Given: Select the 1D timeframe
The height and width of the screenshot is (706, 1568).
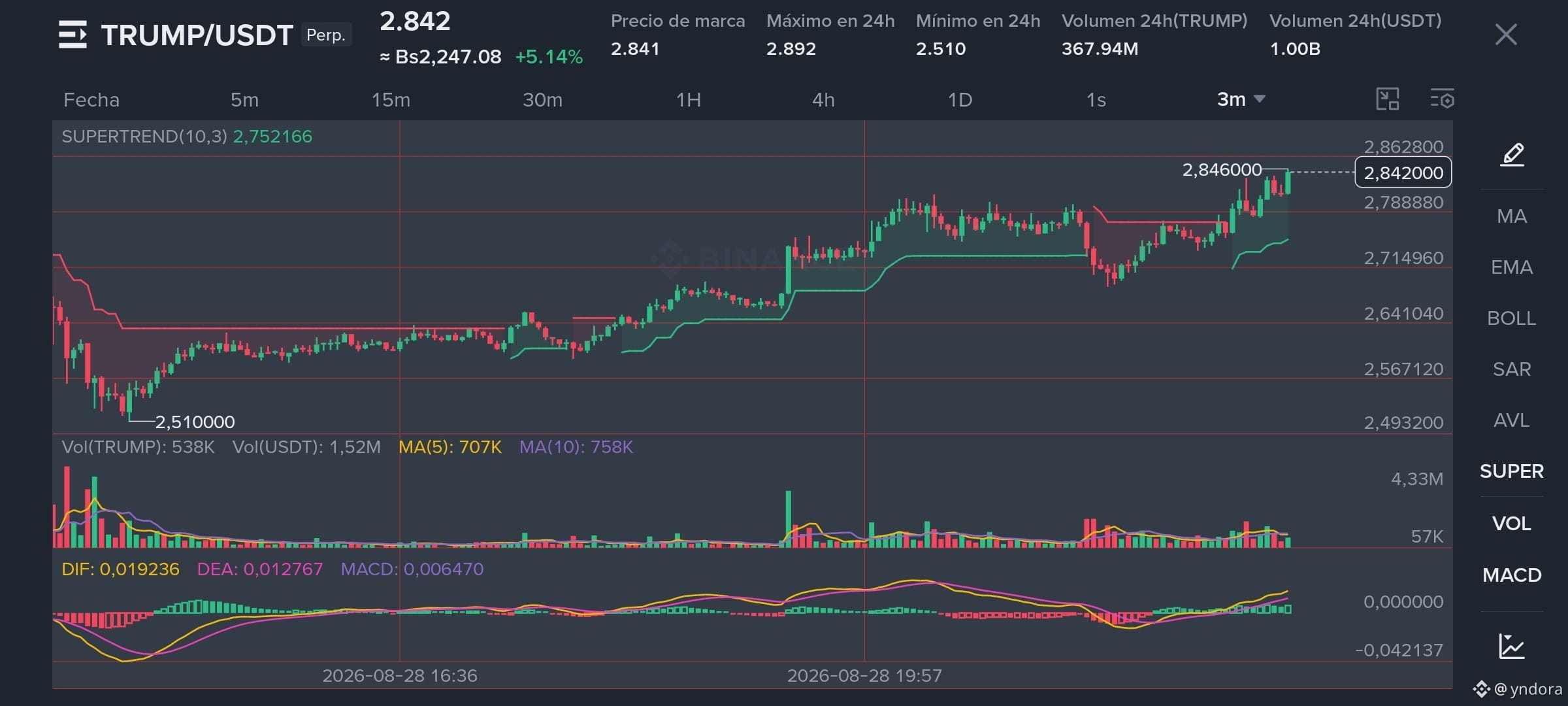Looking at the screenshot, I should 960,100.
